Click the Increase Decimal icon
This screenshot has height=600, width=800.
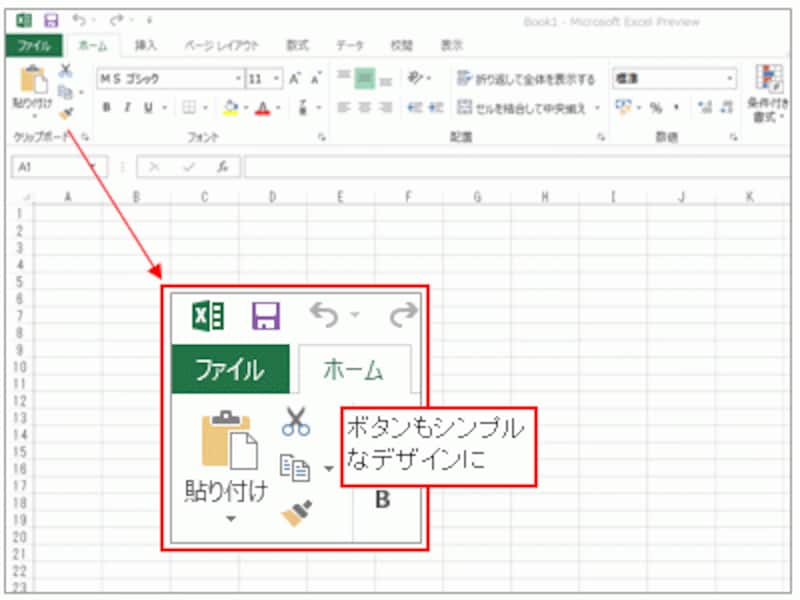[705, 108]
